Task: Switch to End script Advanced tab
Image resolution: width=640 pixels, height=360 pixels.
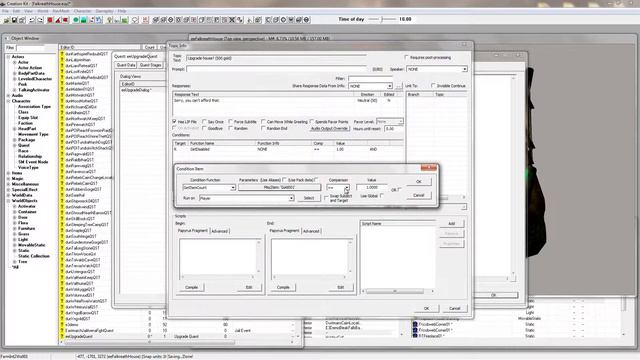Action: pos(311,231)
